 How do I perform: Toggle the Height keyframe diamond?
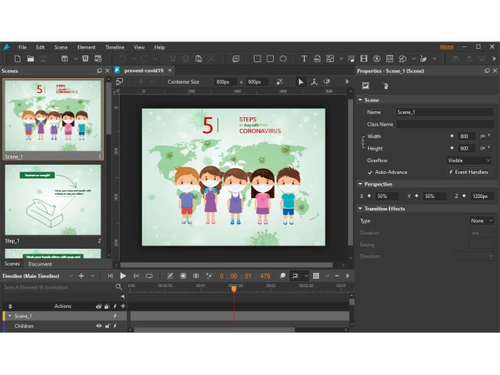click(x=452, y=148)
